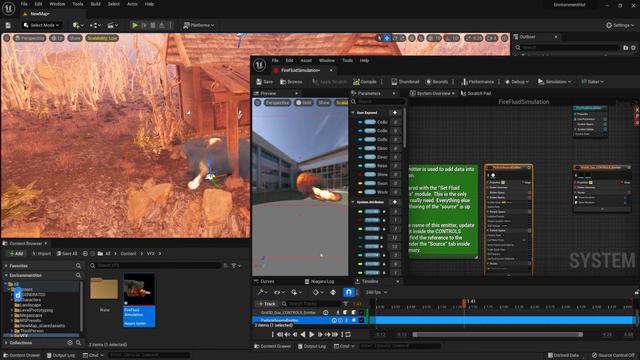Click Save All in Content Browser
640x360 pixels.
pyautogui.click(x=67, y=253)
